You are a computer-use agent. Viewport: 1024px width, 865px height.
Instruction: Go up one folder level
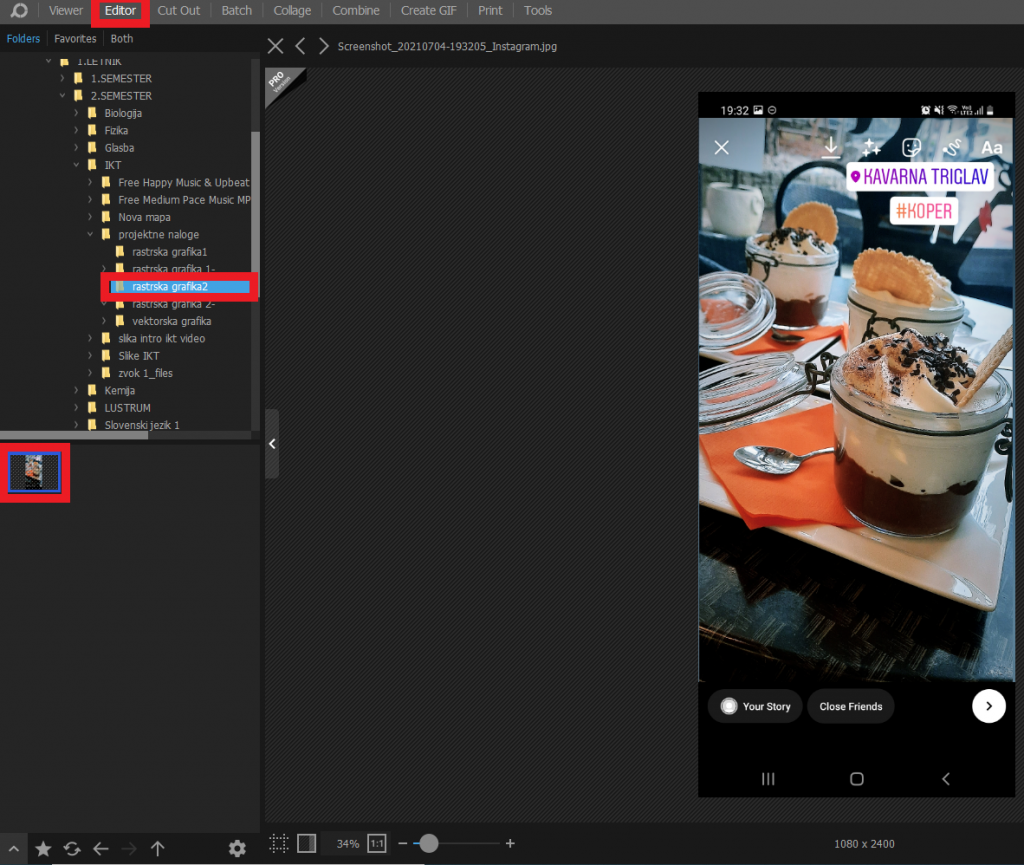coord(157,848)
